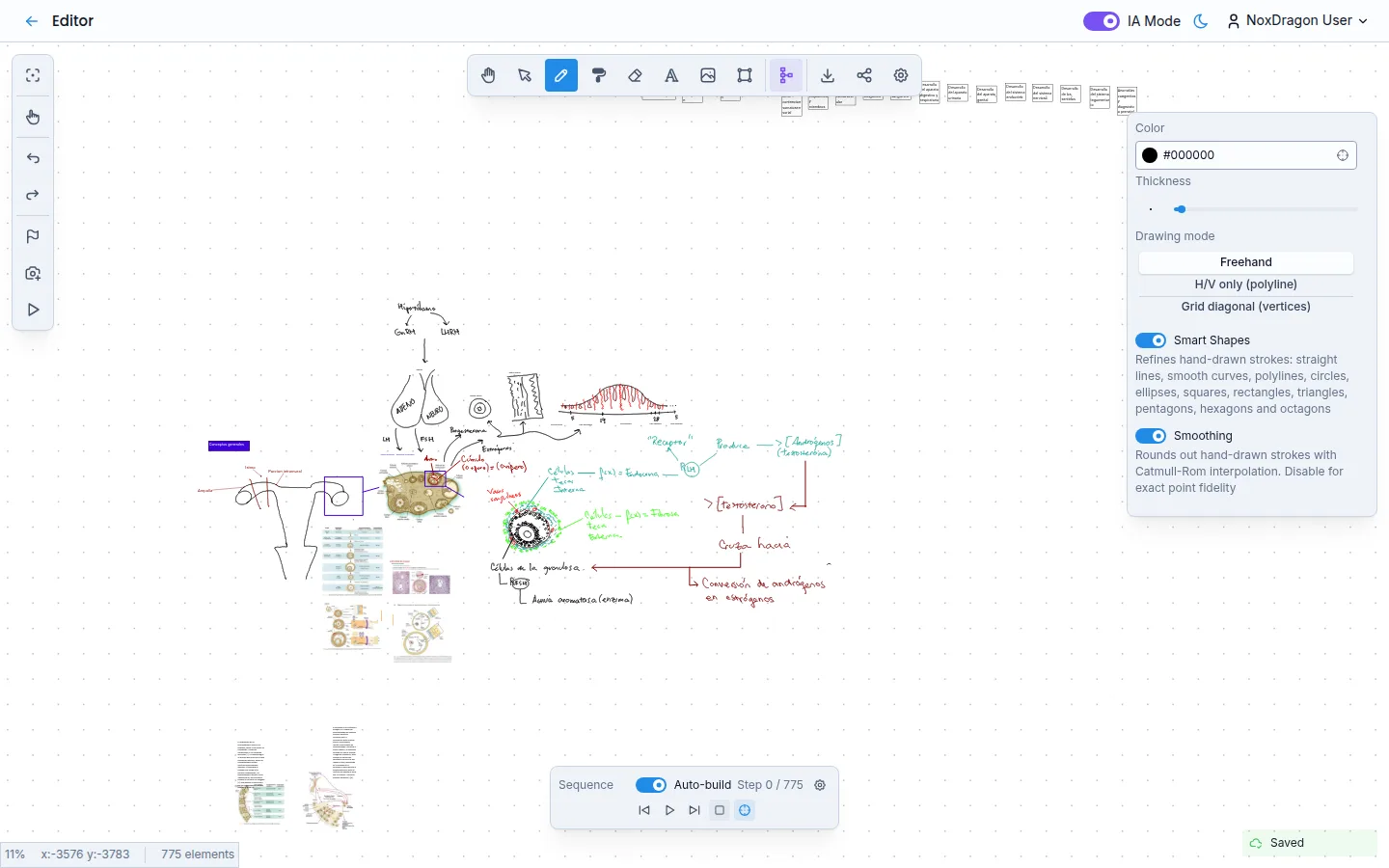Viewport: 1389px width, 868px height.
Task: Select the hand pan tool in the top toolbar
Action: tap(488, 75)
